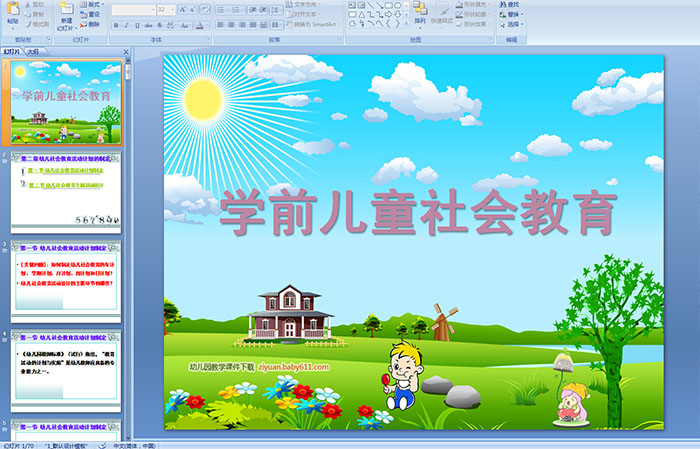Click the Clear Formatting eraser icon
The image size is (700, 449).
(x=205, y=9)
